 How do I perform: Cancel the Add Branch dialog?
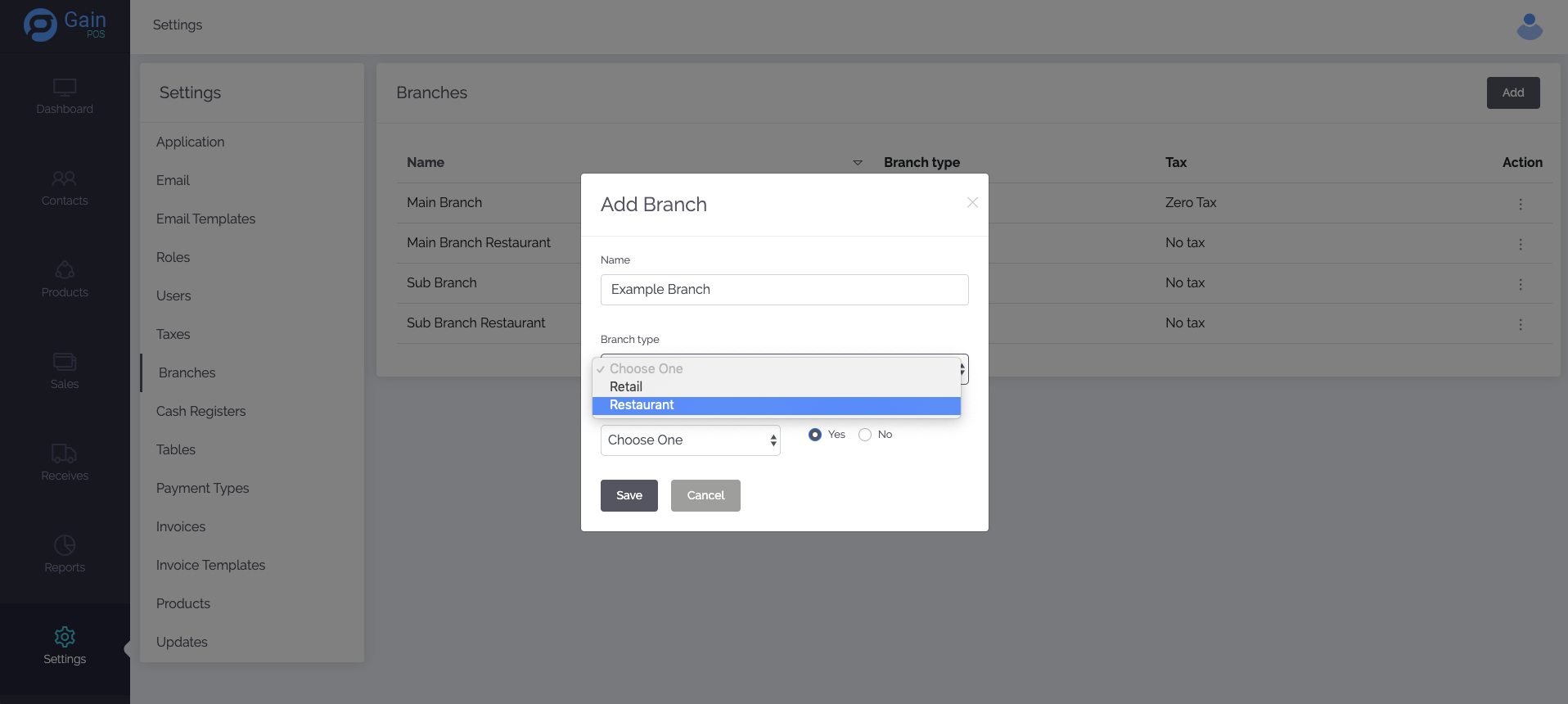(705, 495)
